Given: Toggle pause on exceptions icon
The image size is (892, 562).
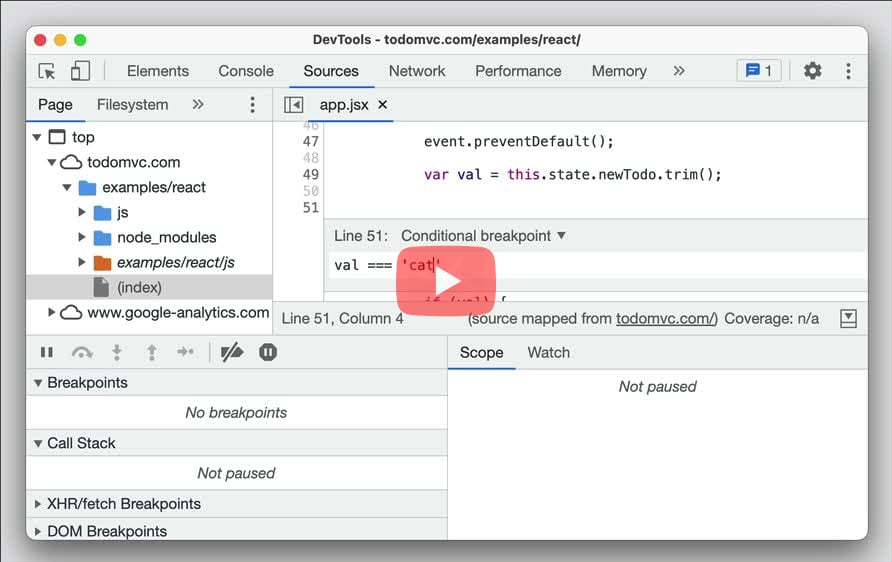Looking at the screenshot, I should click(267, 352).
